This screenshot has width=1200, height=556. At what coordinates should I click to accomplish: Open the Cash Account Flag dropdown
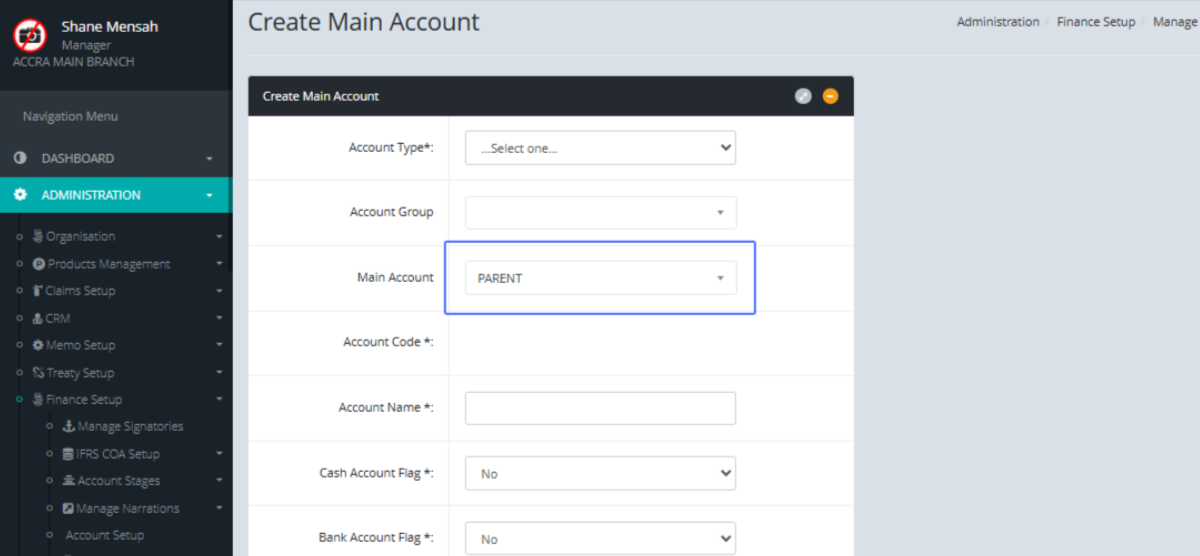coord(600,474)
